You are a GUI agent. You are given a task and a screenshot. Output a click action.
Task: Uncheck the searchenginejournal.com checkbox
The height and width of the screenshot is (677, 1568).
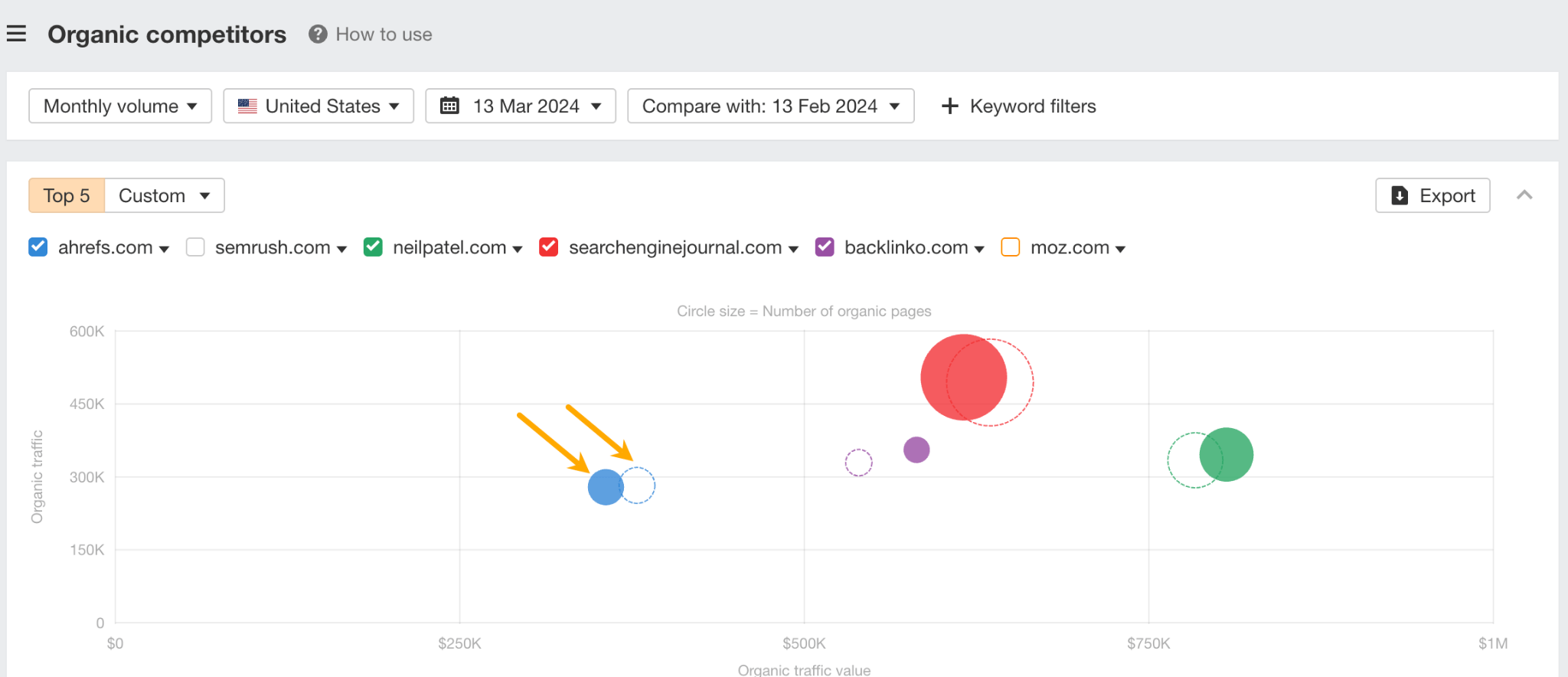point(548,247)
